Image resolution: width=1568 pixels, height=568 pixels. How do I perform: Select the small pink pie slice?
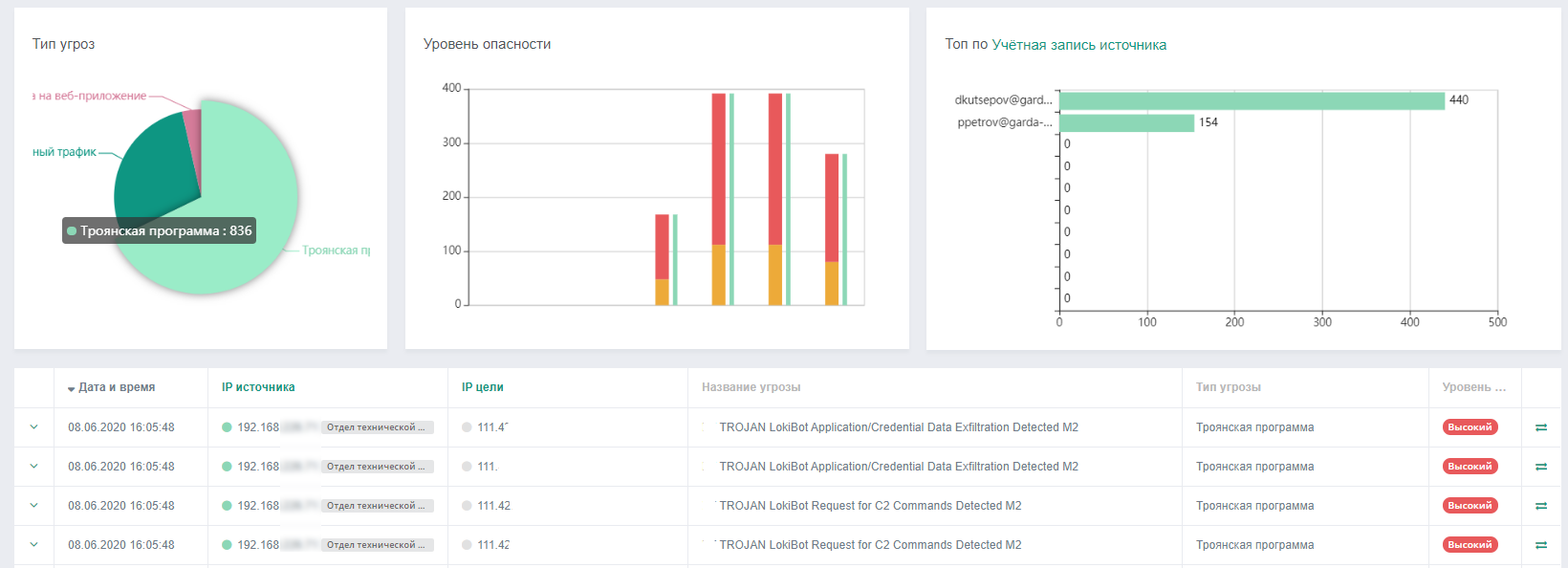[193, 139]
